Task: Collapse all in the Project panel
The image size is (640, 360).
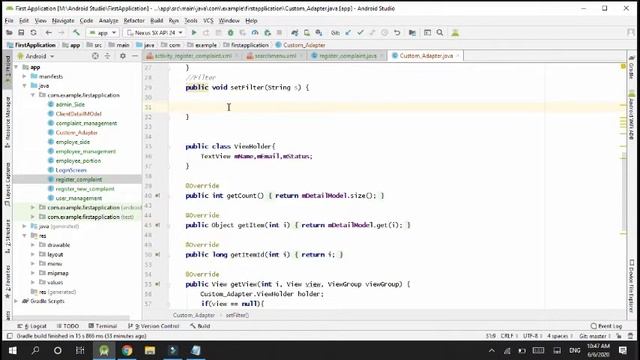Action: [107, 56]
